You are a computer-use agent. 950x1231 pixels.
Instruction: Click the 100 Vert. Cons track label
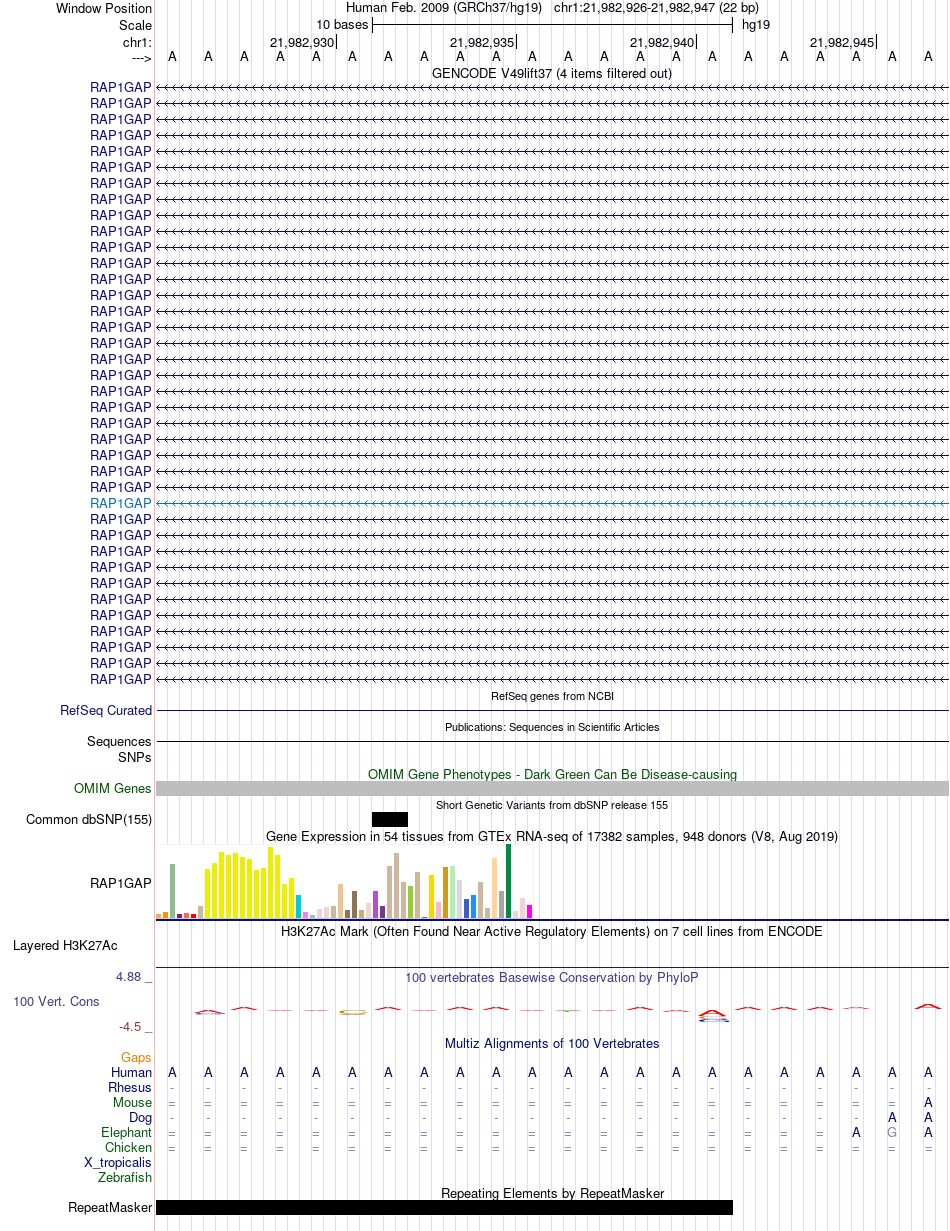click(x=56, y=1001)
